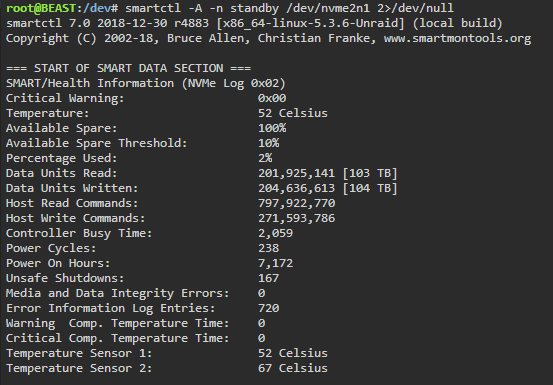Viewport: 553px width, 385px height.
Task: Click the Unsafe Shutdowns value 167
Action: (x=268, y=278)
